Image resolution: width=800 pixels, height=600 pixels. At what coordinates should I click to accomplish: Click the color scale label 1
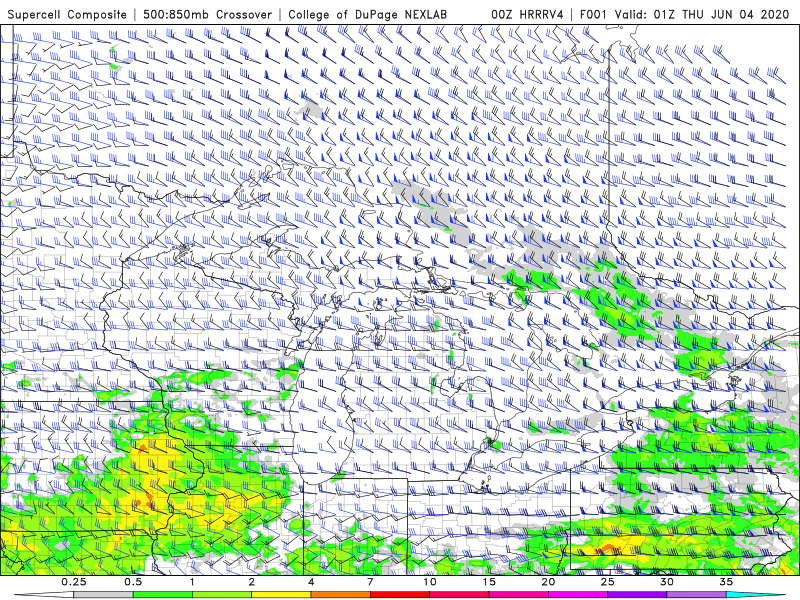point(192,582)
